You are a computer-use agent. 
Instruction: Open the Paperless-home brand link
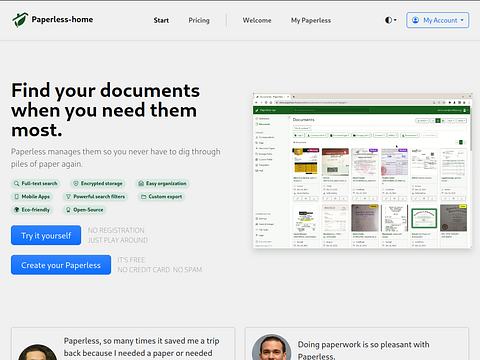tap(53, 20)
